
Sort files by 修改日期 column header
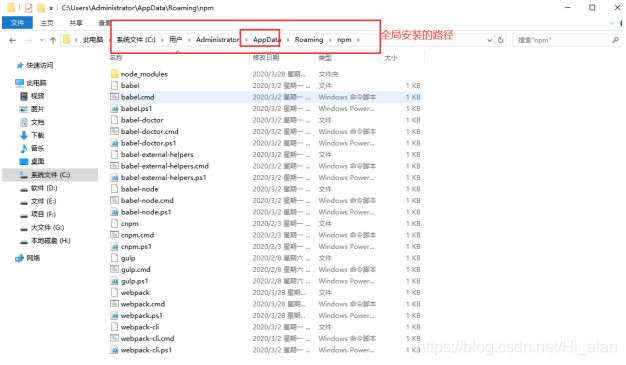[266, 58]
